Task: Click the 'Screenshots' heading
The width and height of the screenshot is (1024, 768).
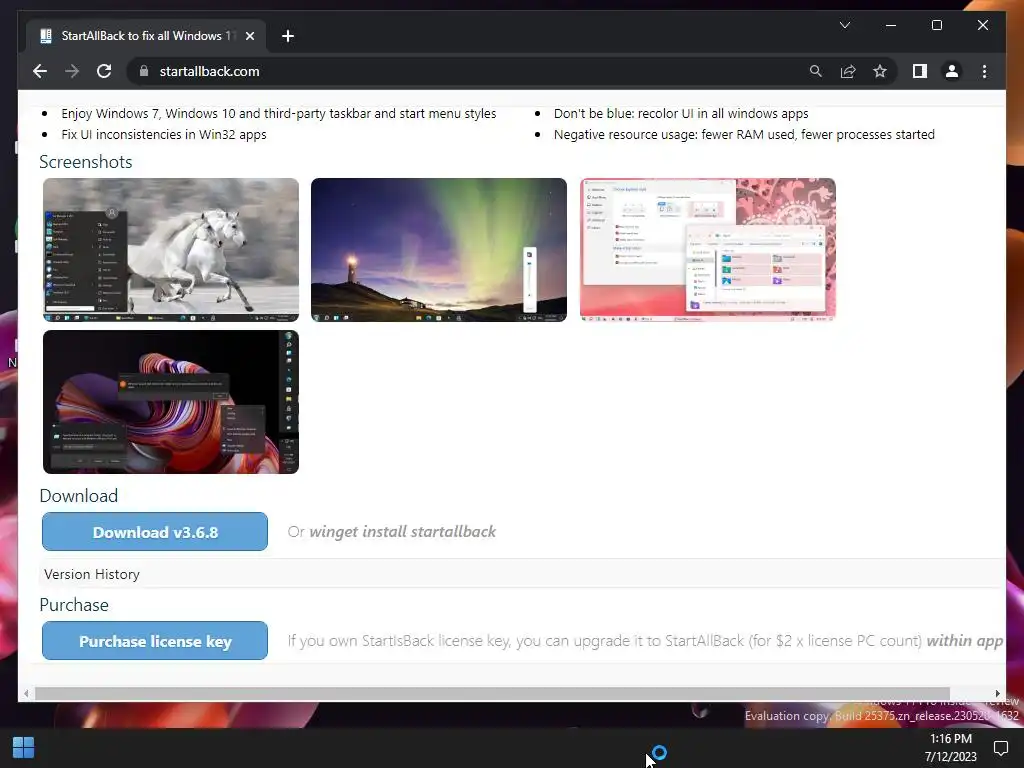Action: [x=86, y=162]
